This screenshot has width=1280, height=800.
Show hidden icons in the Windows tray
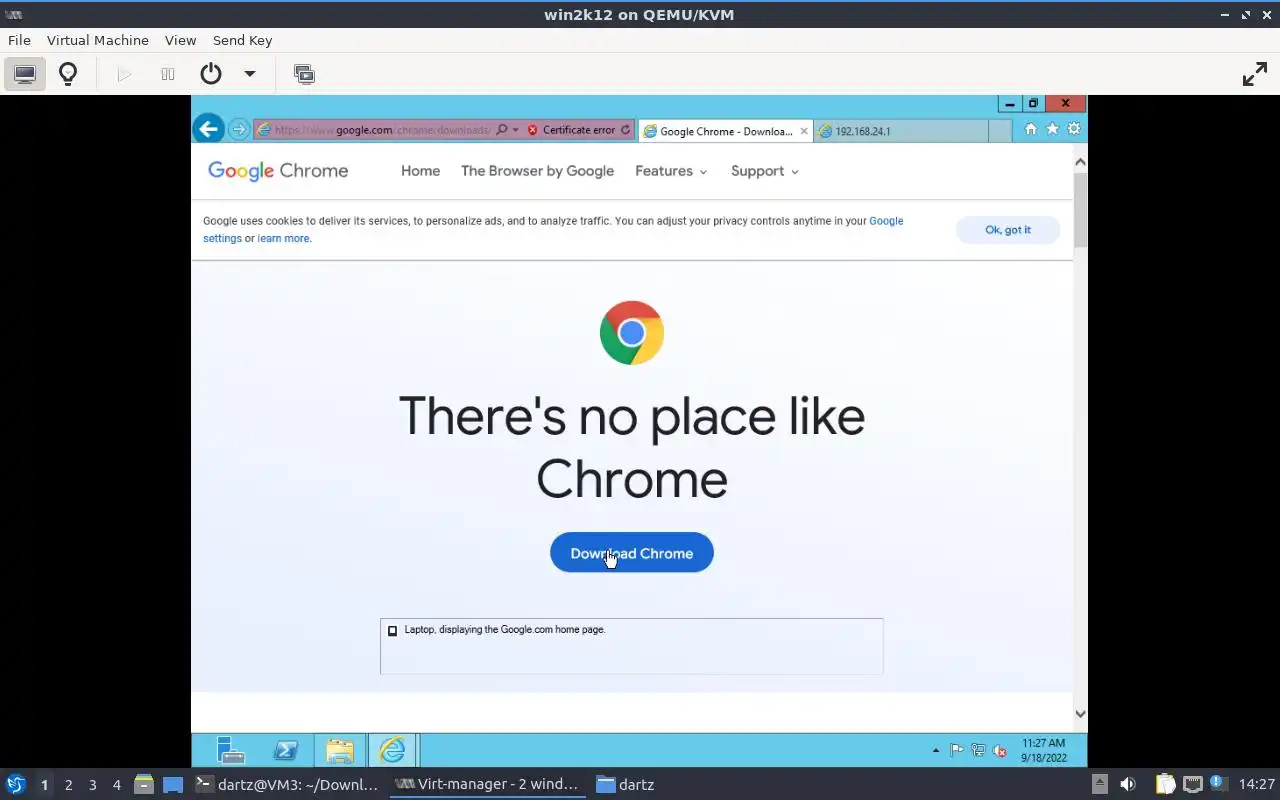[x=936, y=750]
